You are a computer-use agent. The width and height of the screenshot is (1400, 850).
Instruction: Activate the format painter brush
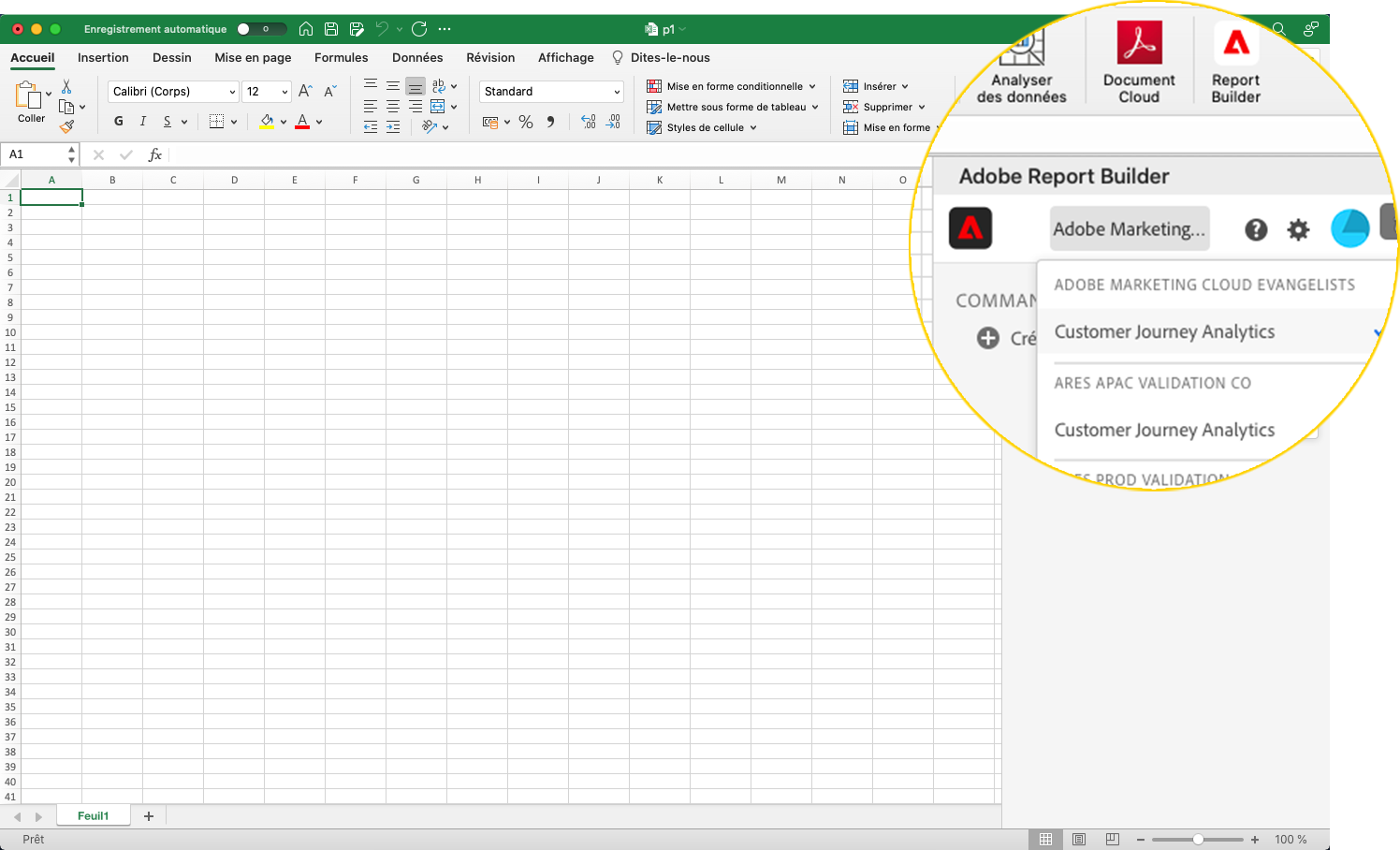(x=66, y=126)
